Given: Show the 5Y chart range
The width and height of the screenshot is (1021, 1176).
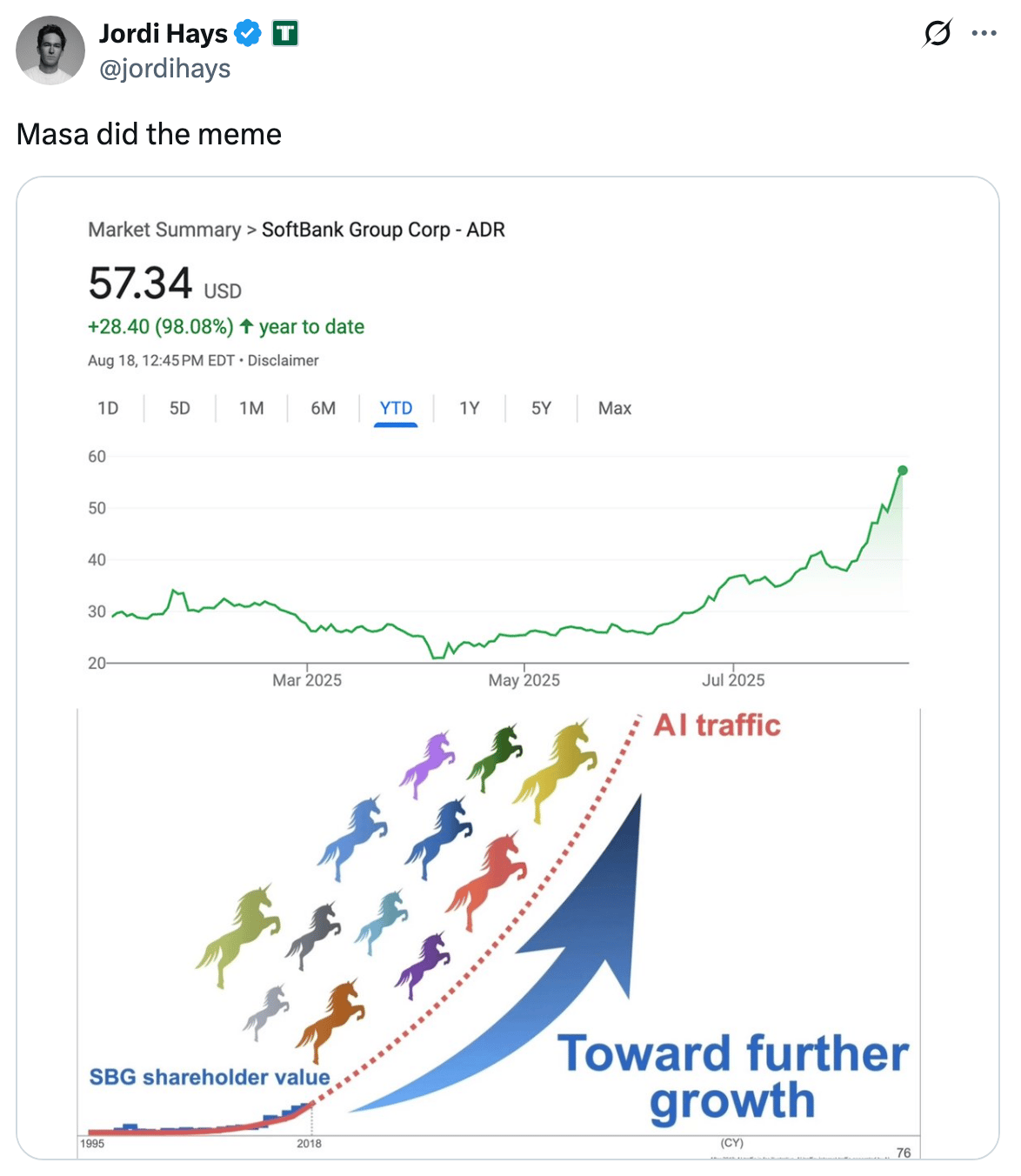Looking at the screenshot, I should (x=541, y=408).
